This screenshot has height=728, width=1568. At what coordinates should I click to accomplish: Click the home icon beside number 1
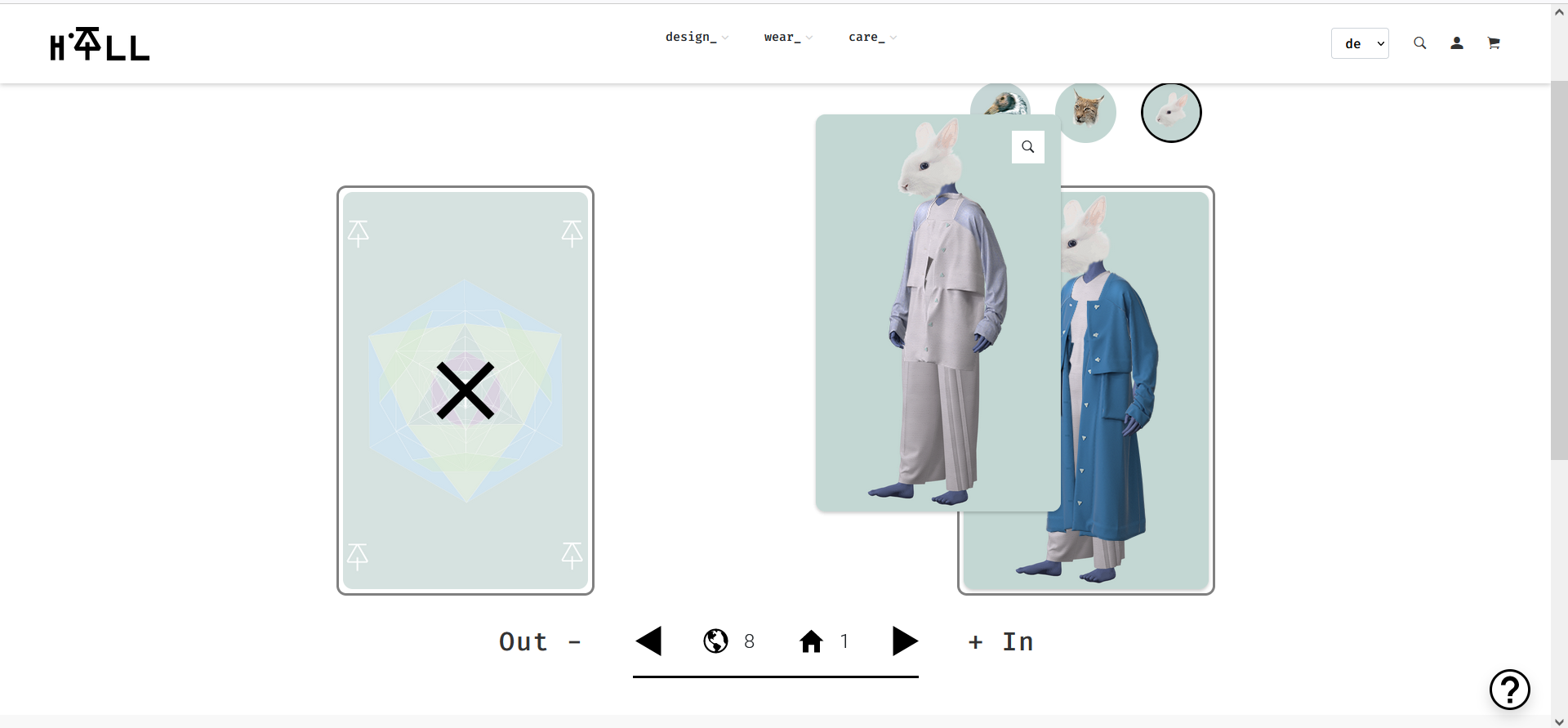(811, 641)
